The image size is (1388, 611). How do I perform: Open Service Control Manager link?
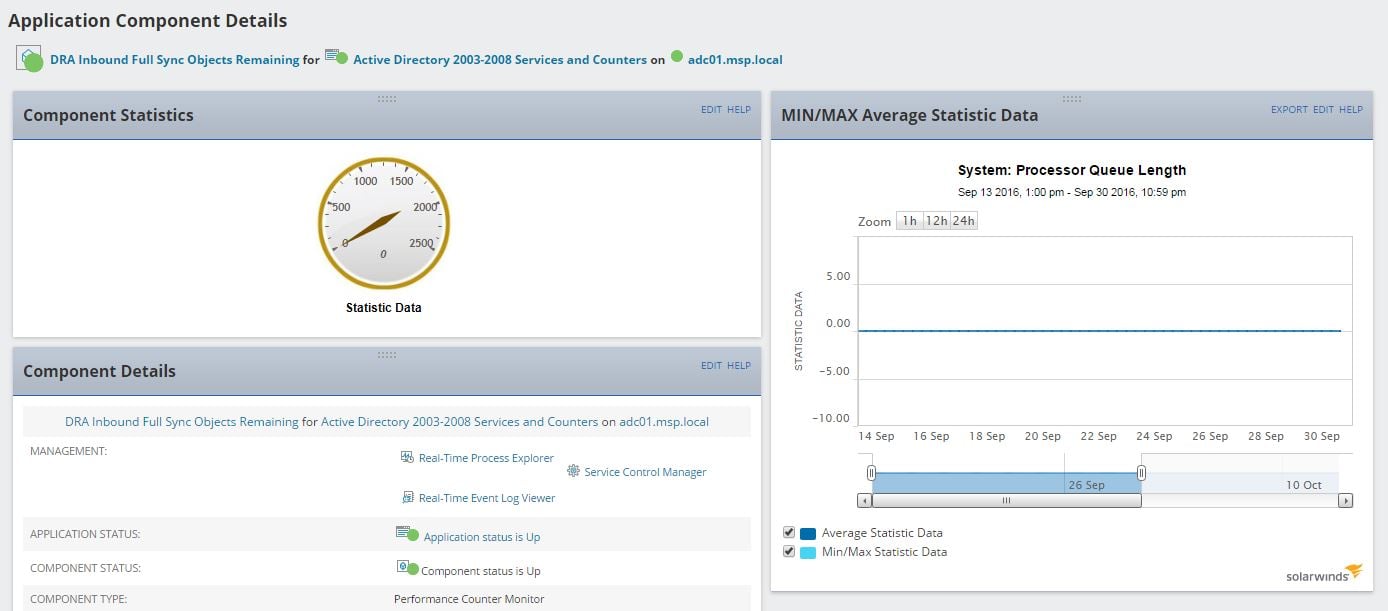point(645,472)
